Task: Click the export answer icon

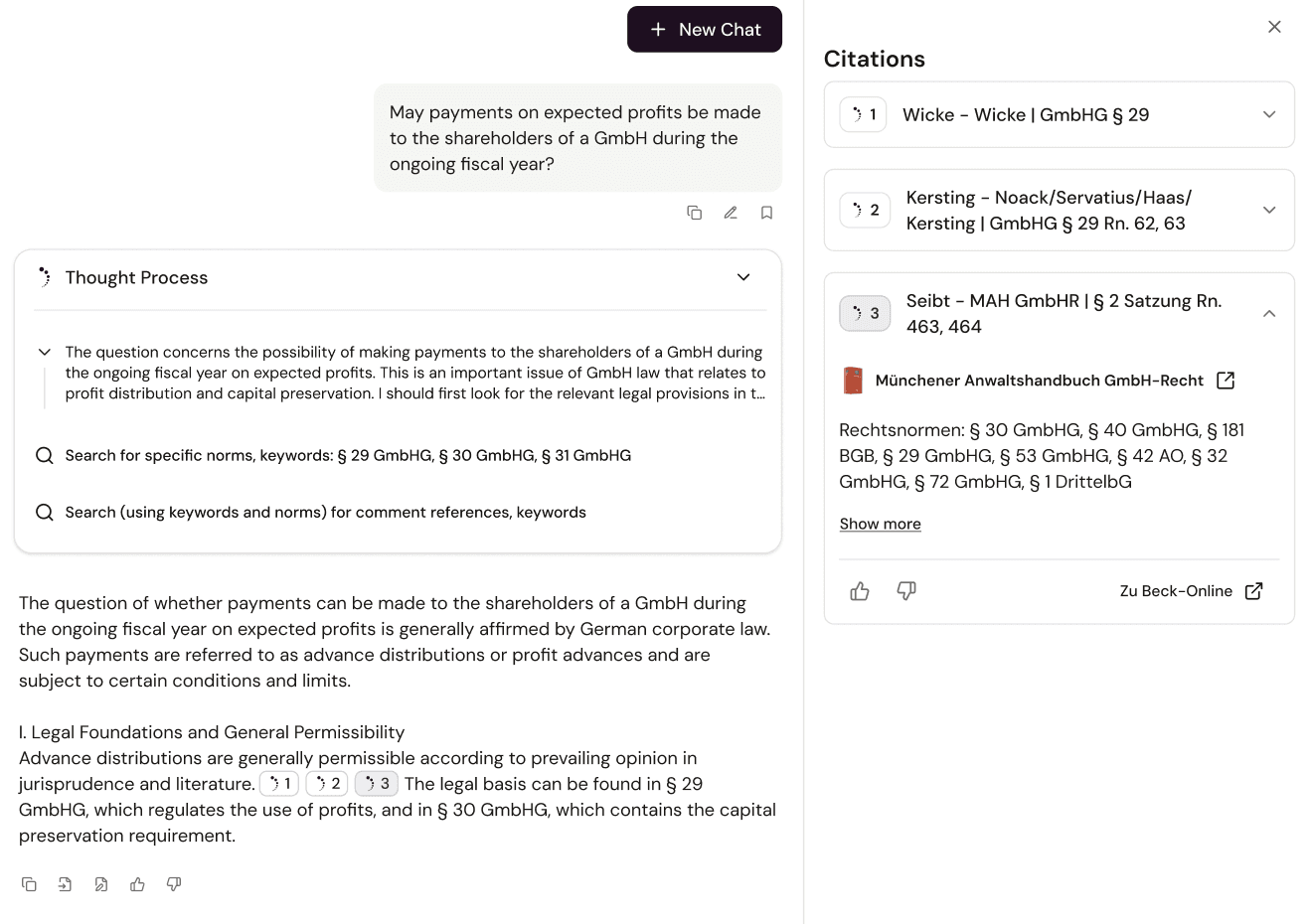Action: click(x=65, y=884)
